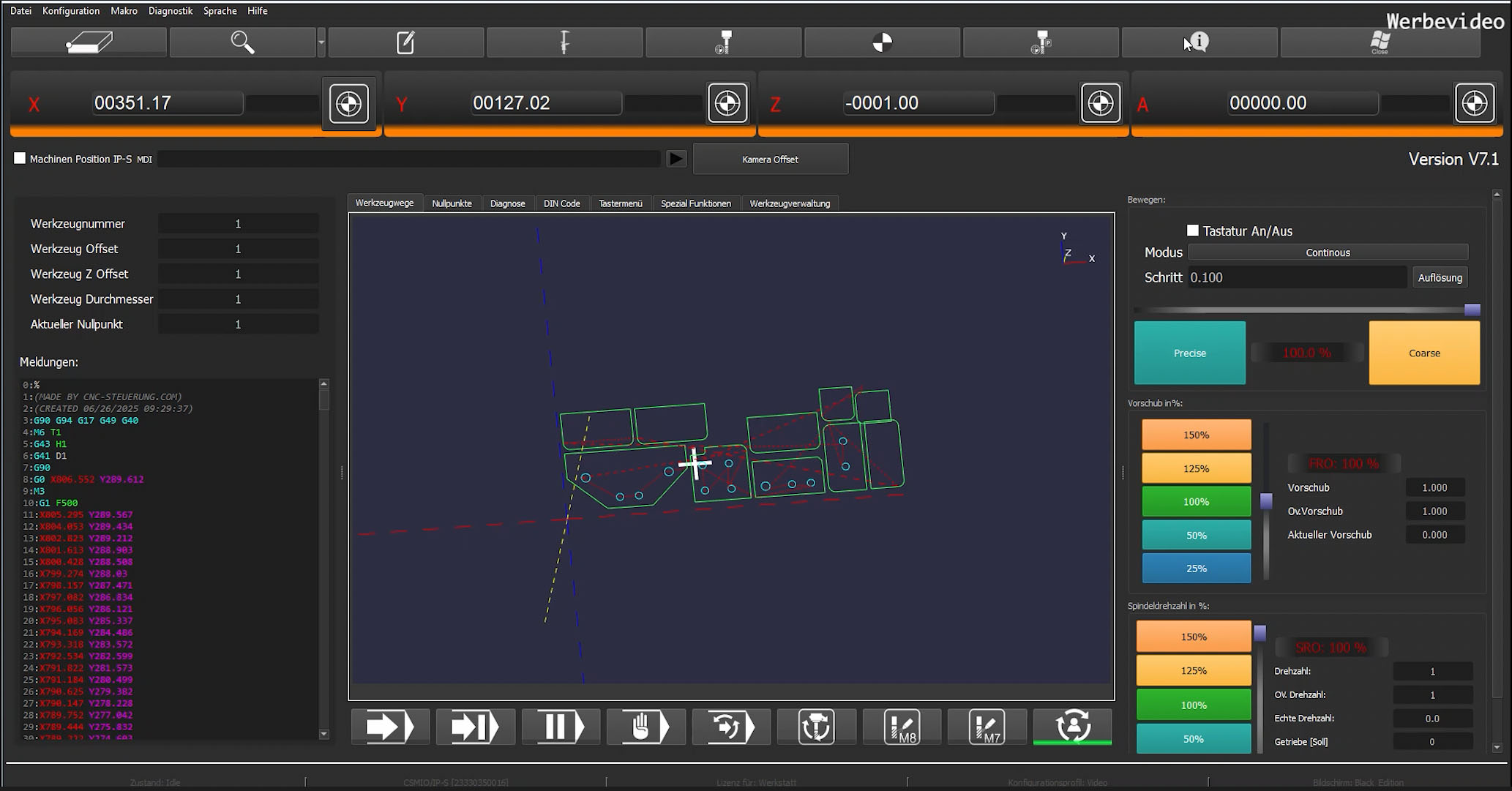Image resolution: width=1512 pixels, height=791 pixels.
Task: Switch to the DIN Code tab
Action: [x=561, y=203]
